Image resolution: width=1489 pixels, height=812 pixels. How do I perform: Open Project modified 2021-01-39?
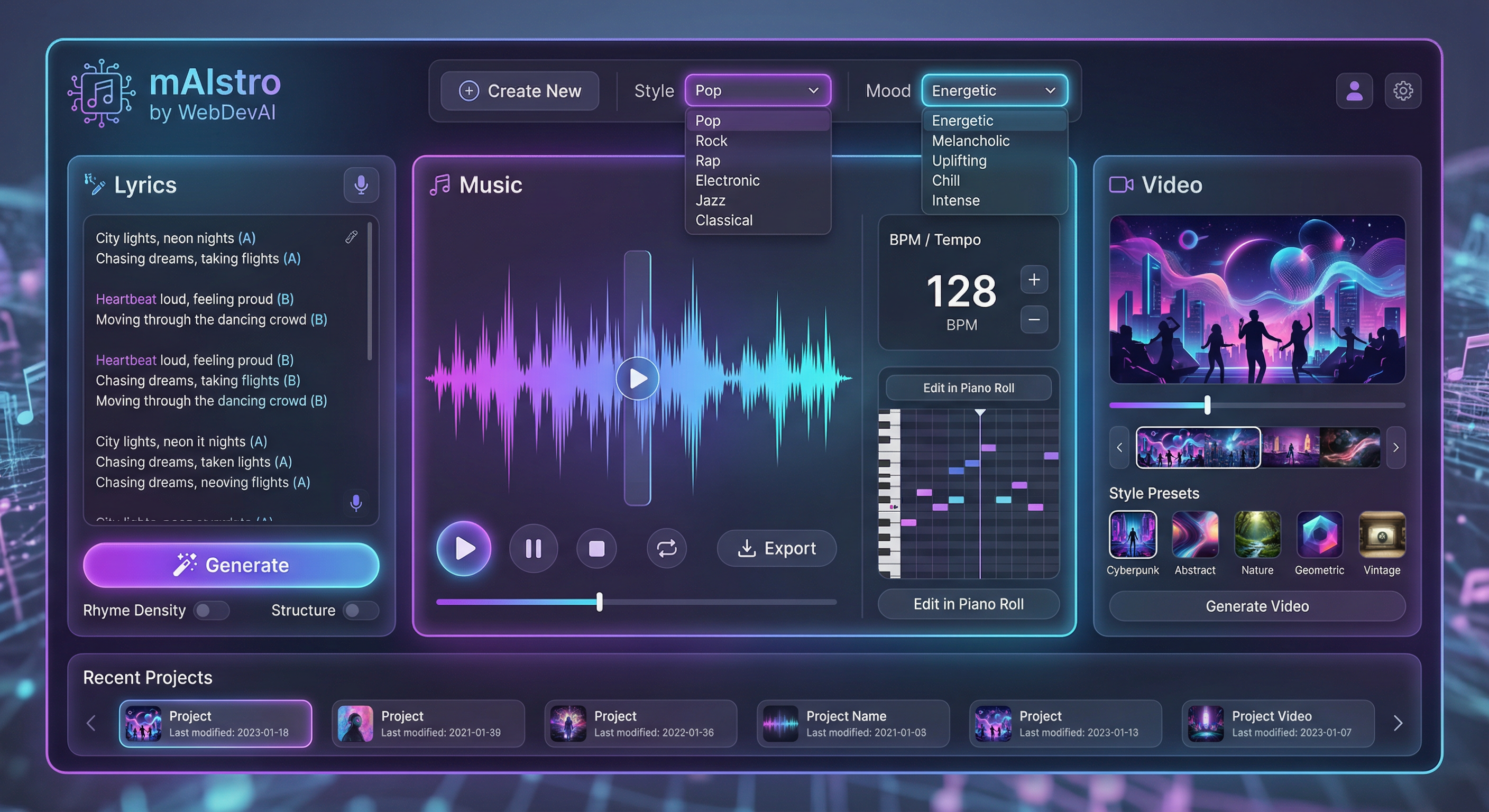(x=428, y=724)
